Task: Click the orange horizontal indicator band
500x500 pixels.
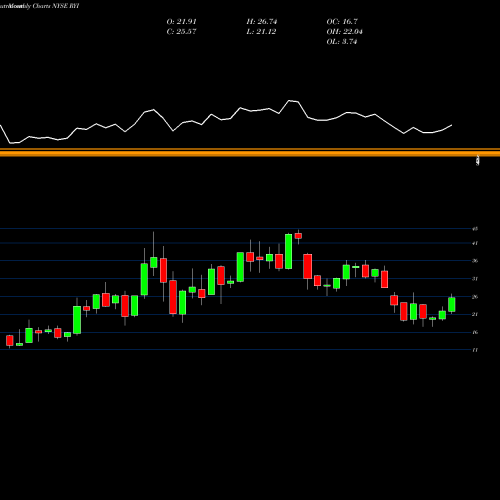Action: 250,152
